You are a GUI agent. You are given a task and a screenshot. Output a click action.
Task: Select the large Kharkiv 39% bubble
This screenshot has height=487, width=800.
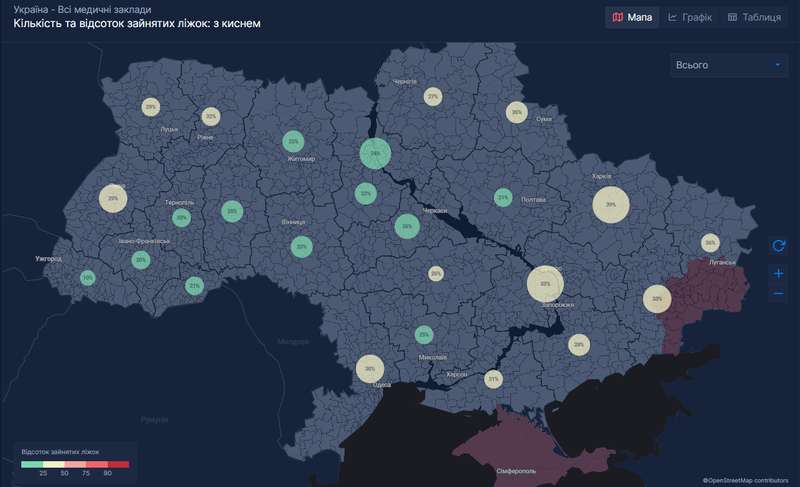tap(610, 205)
